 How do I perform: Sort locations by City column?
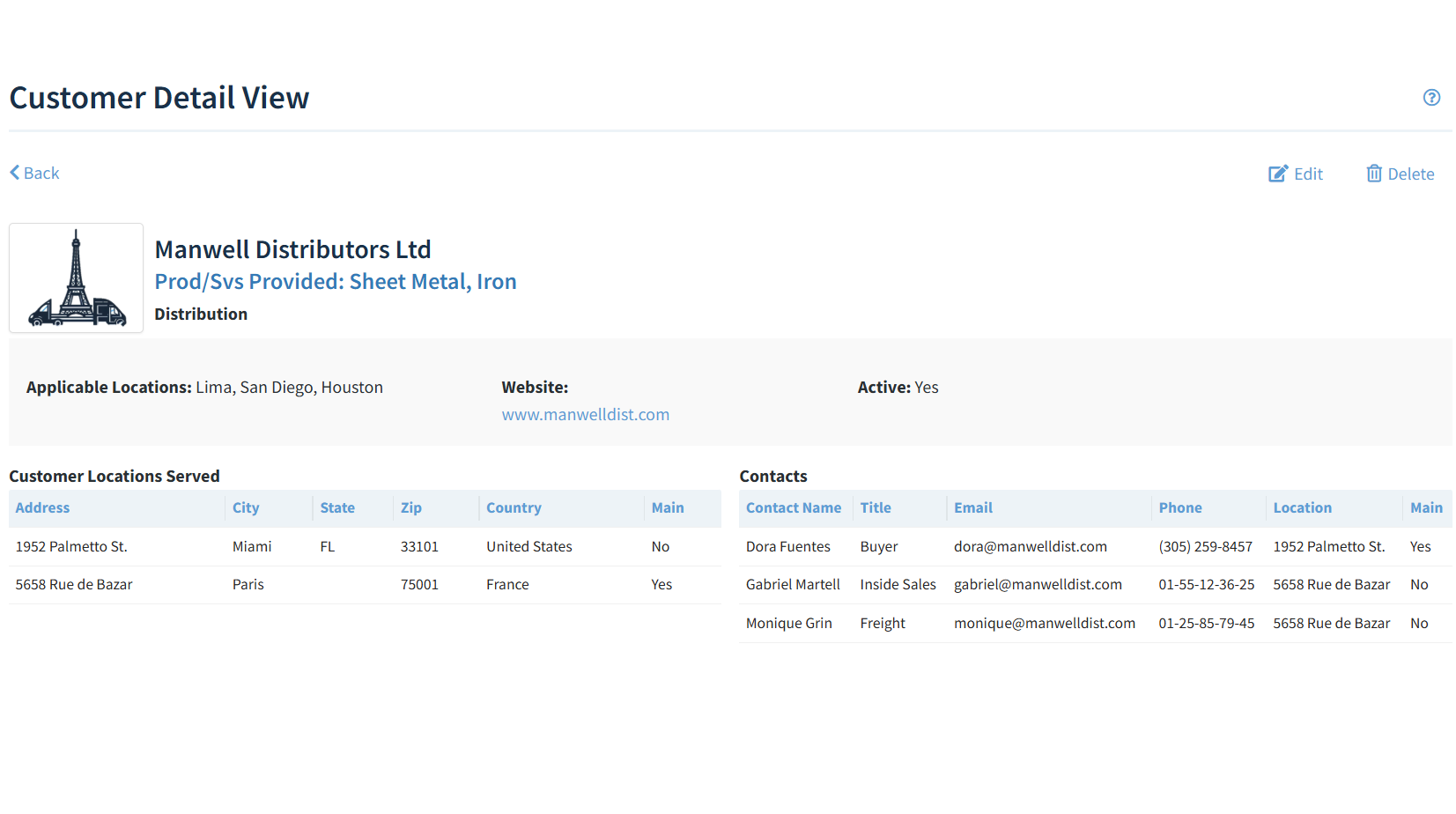(x=246, y=508)
